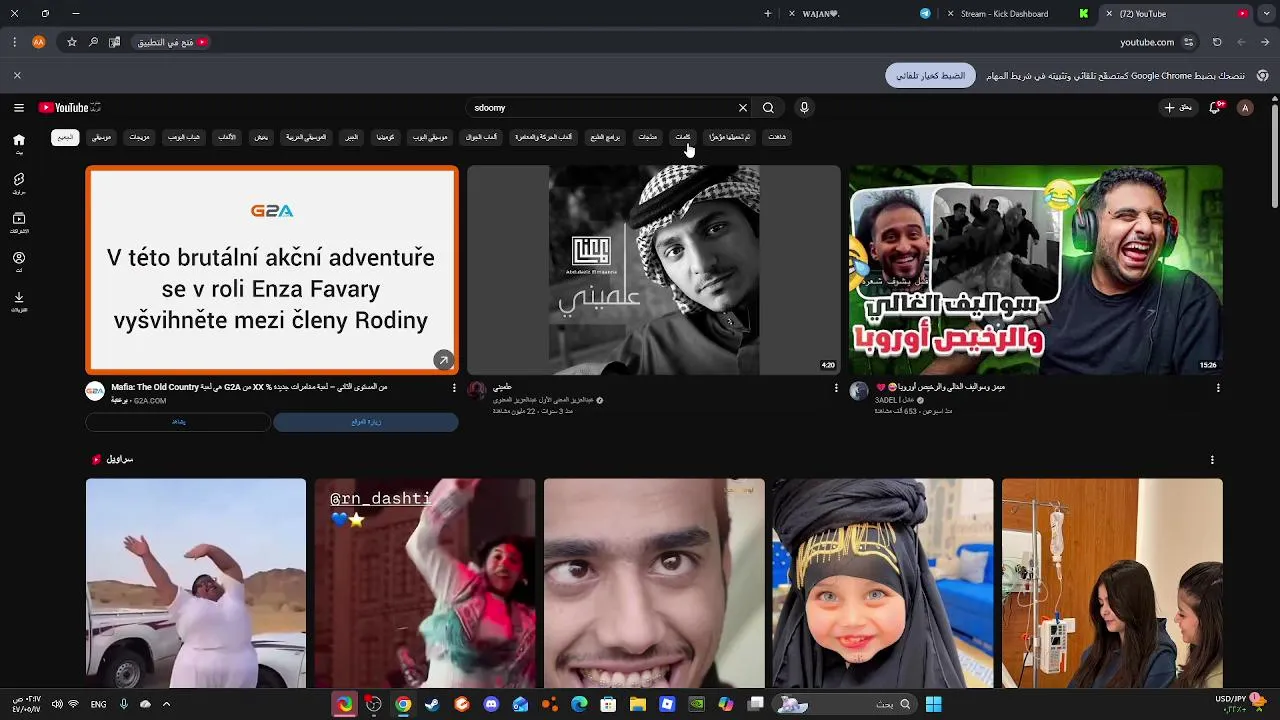1280x720 pixels.
Task: Open Steam from the taskbar
Action: (x=432, y=704)
